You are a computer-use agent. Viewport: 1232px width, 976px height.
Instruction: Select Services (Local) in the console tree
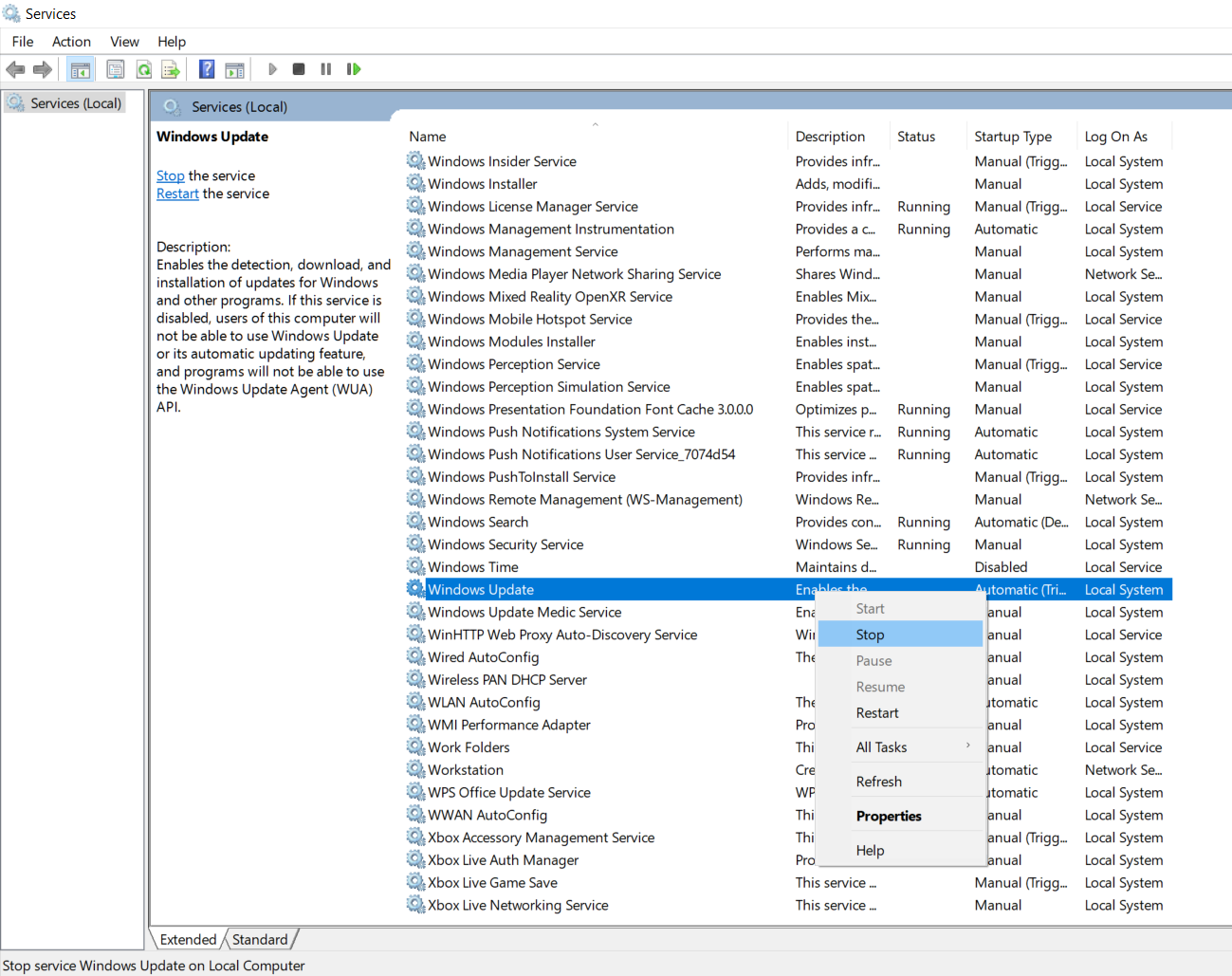tap(75, 103)
